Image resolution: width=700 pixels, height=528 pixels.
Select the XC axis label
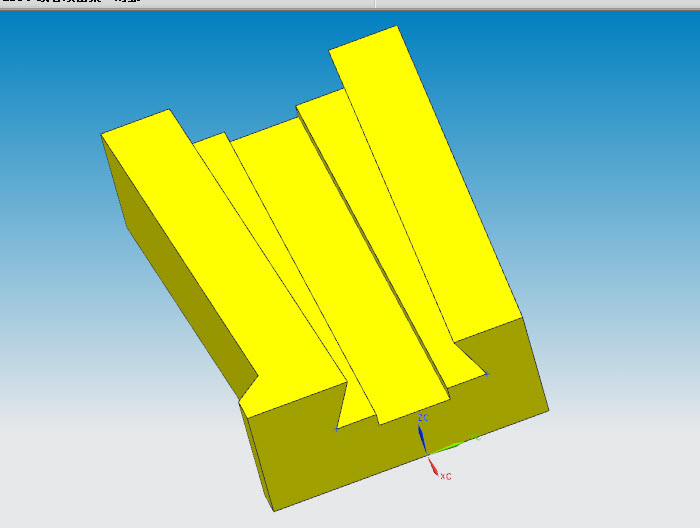pyautogui.click(x=446, y=477)
